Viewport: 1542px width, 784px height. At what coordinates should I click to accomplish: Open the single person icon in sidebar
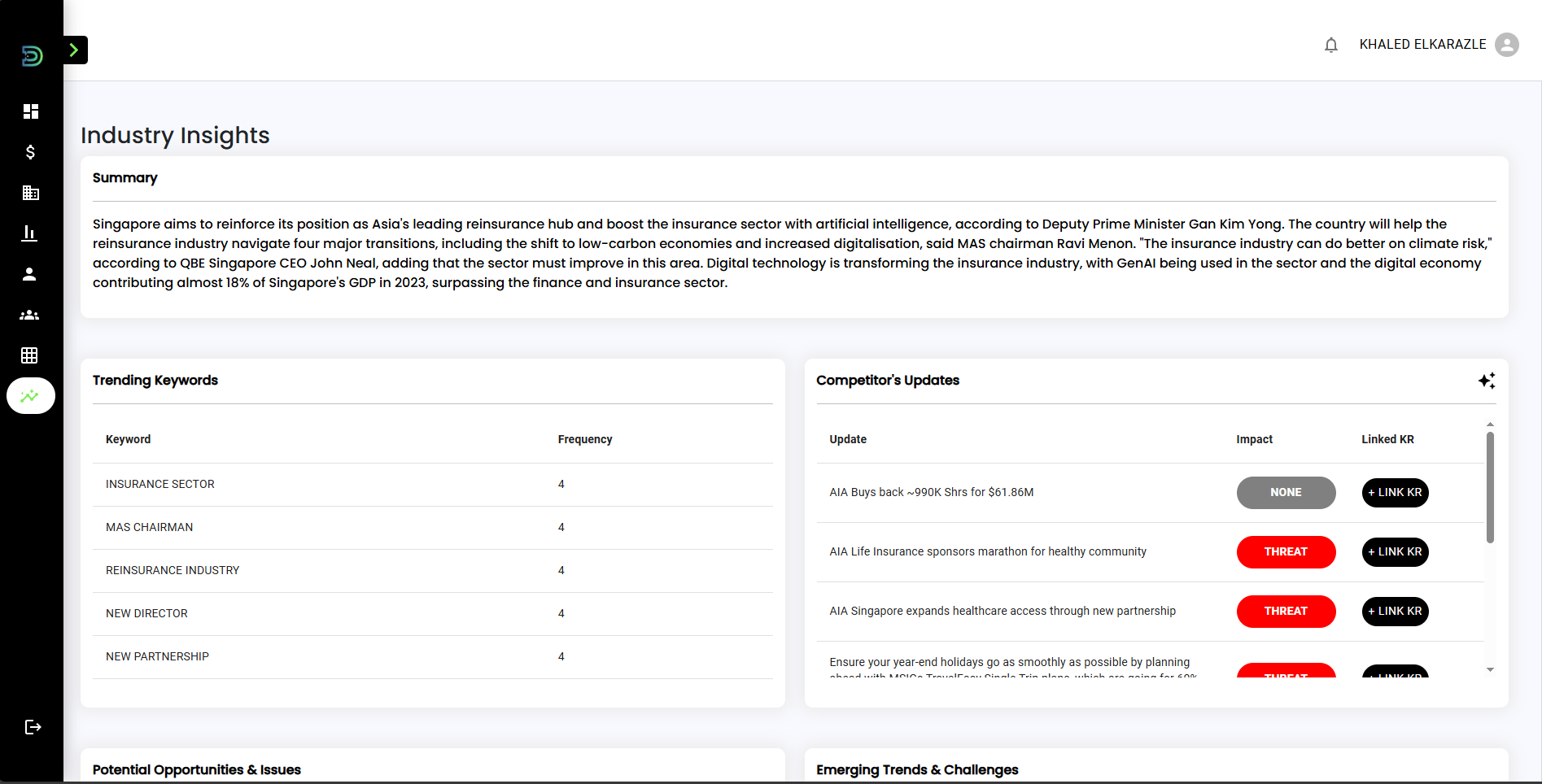tap(29, 274)
